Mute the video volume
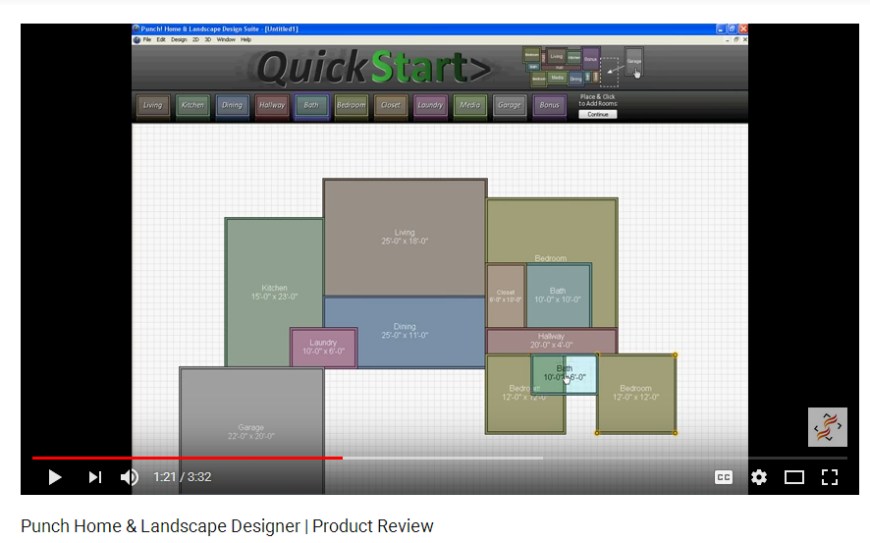870x543 pixels. pos(129,477)
